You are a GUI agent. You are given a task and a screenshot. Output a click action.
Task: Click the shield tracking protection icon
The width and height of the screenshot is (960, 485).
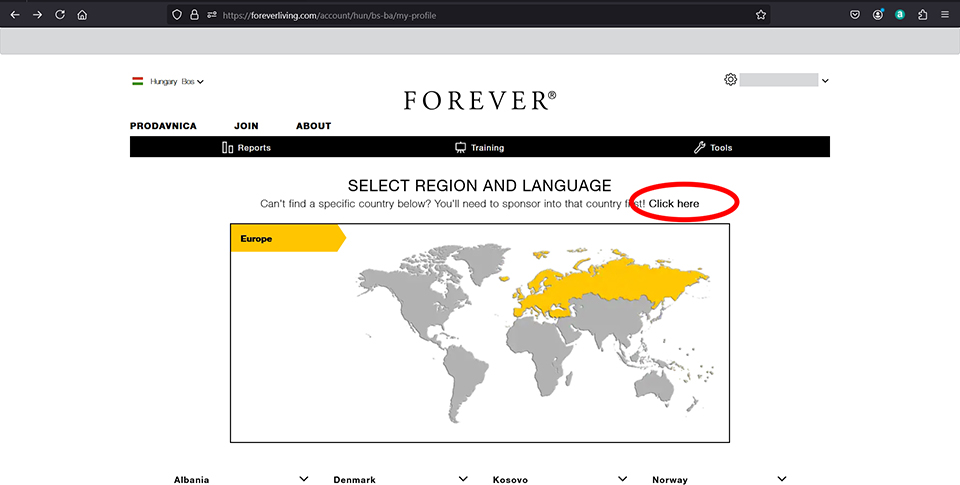[177, 15]
